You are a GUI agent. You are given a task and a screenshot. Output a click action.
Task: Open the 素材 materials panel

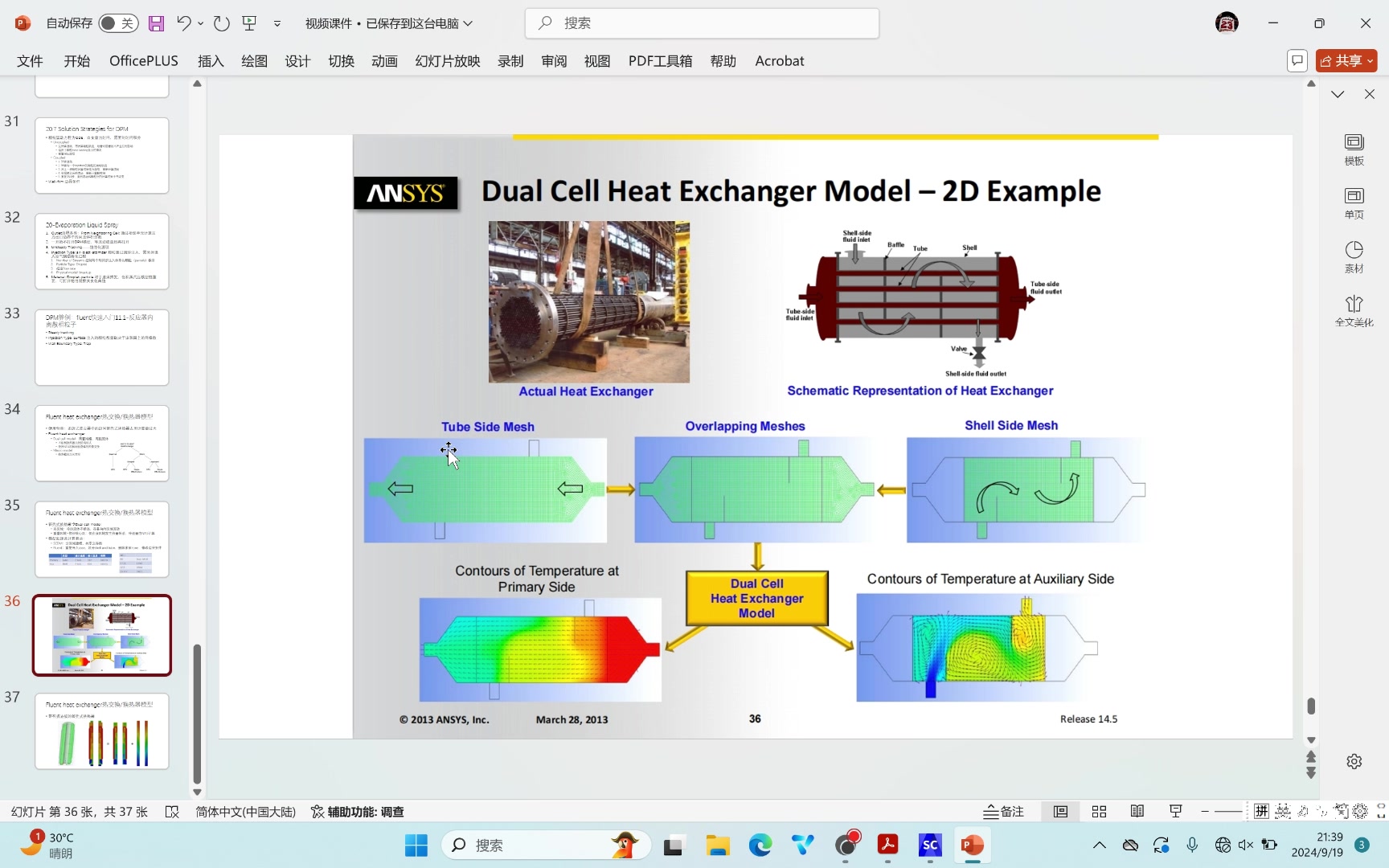coord(1354,257)
